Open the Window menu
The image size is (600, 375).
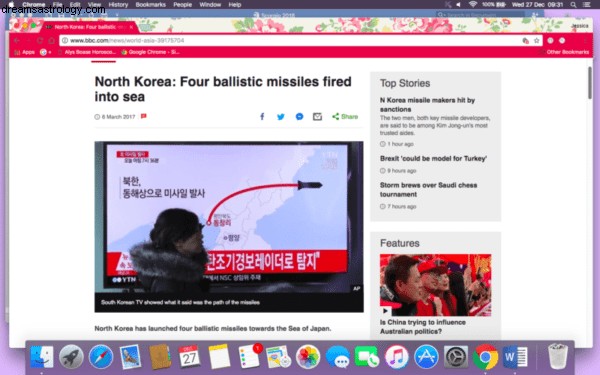click(210, 5)
